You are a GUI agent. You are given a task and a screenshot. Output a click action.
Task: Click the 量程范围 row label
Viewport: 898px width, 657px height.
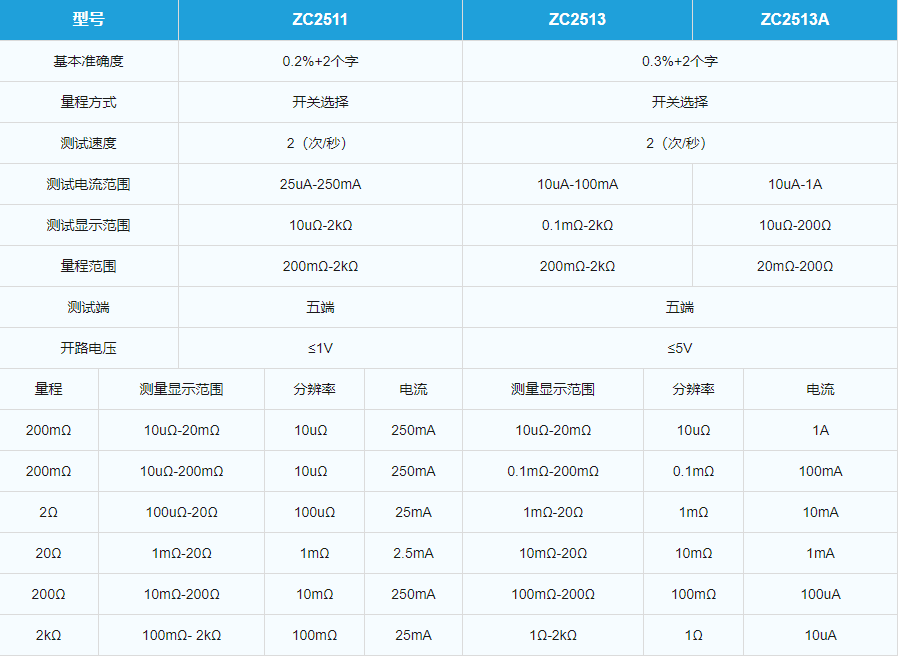point(89,266)
